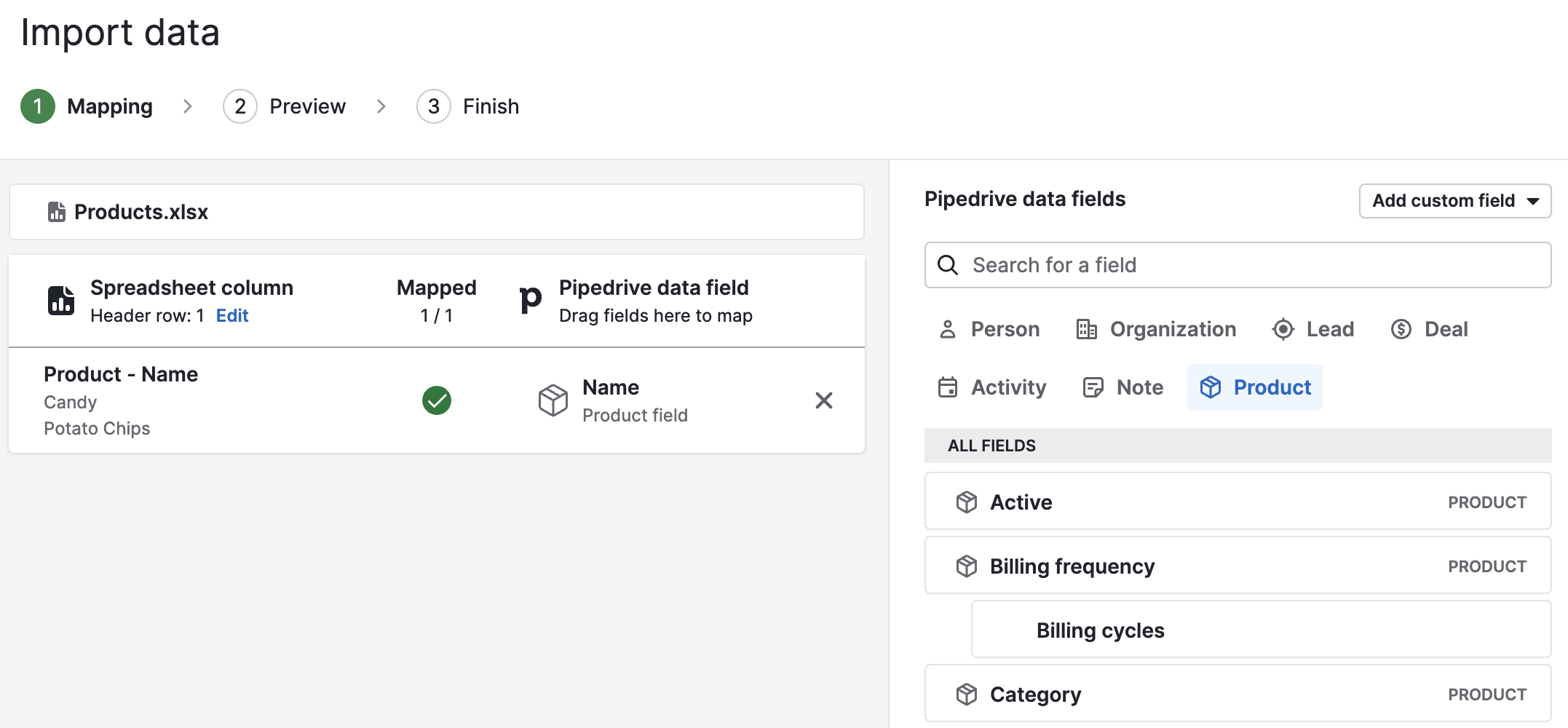Click the green mapped checkmark icon
Viewport: 1568px width, 728px height.
(437, 400)
